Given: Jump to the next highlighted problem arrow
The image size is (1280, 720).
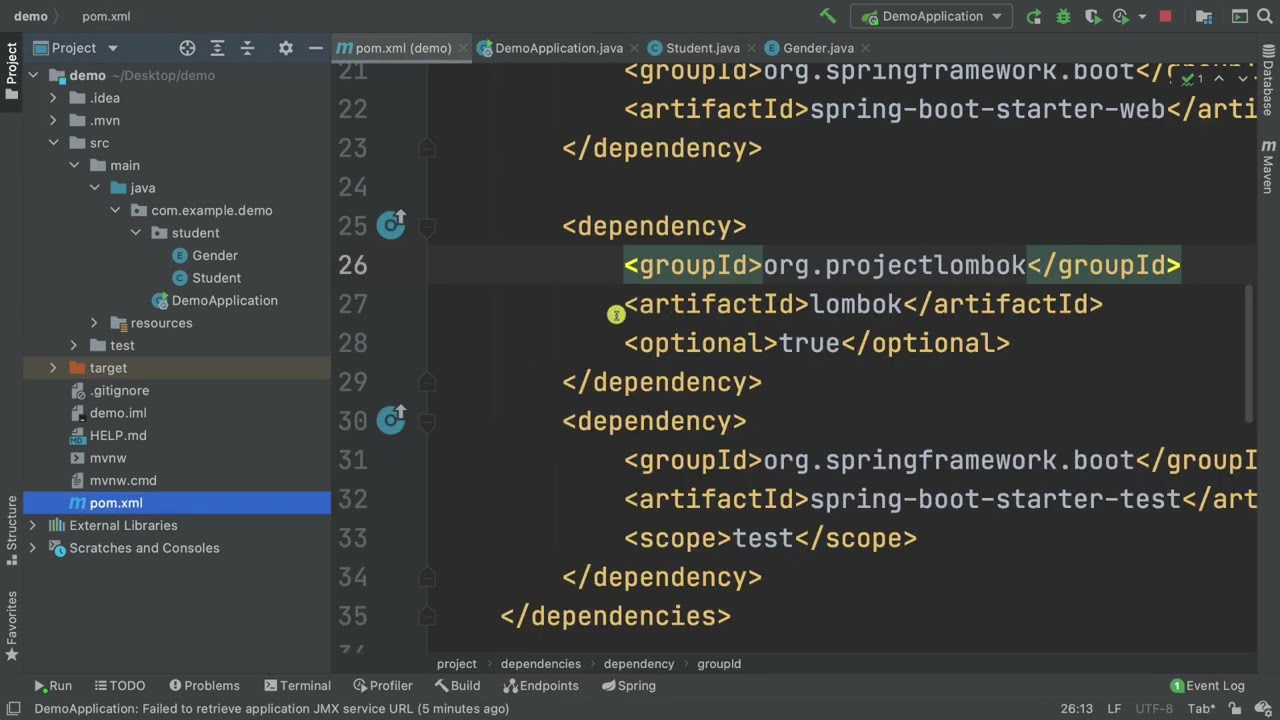Looking at the screenshot, I should coord(1243,78).
